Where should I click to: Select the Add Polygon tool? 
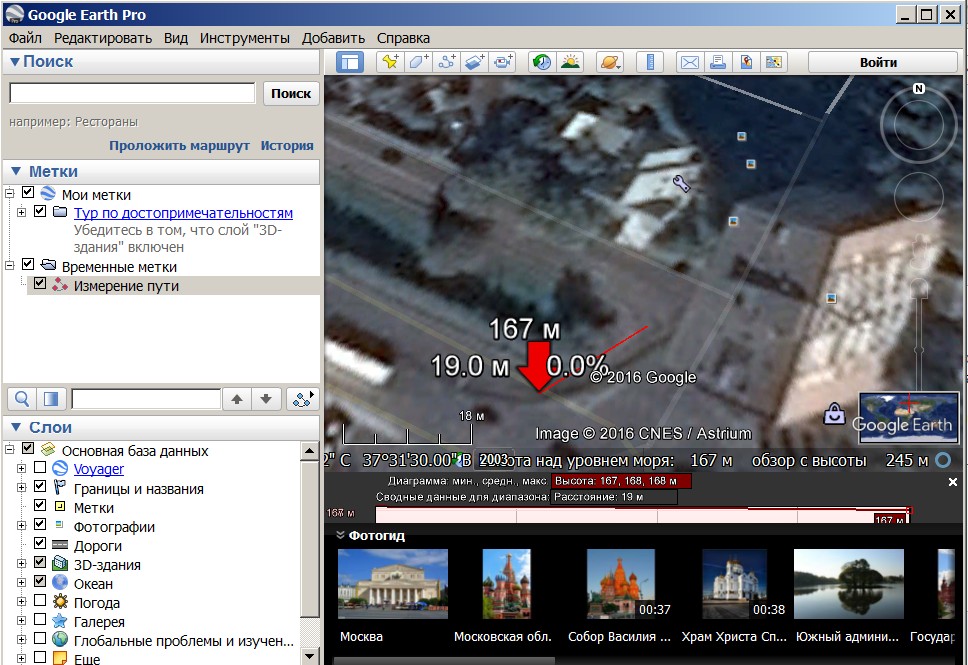coord(418,62)
